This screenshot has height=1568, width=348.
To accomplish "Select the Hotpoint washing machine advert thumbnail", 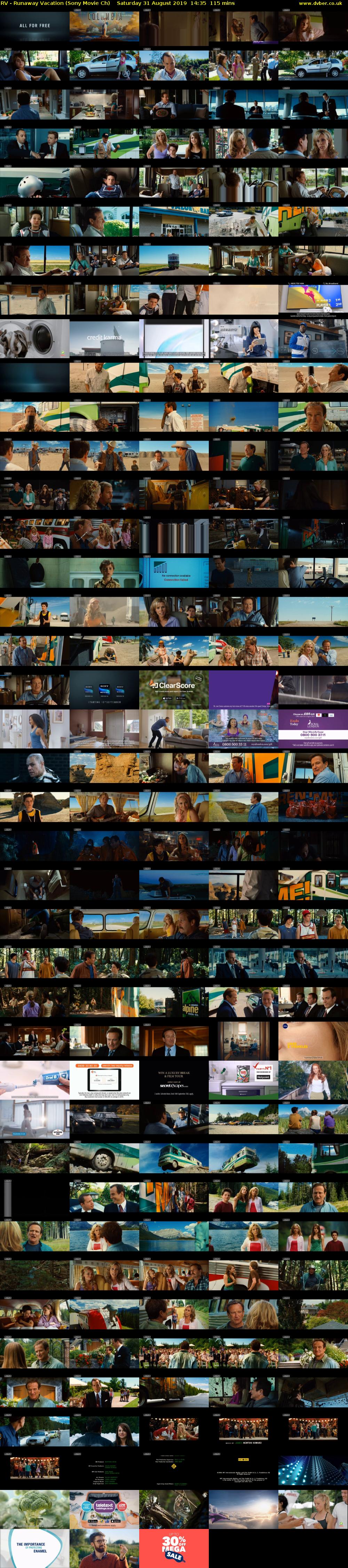I will point(243,1079).
